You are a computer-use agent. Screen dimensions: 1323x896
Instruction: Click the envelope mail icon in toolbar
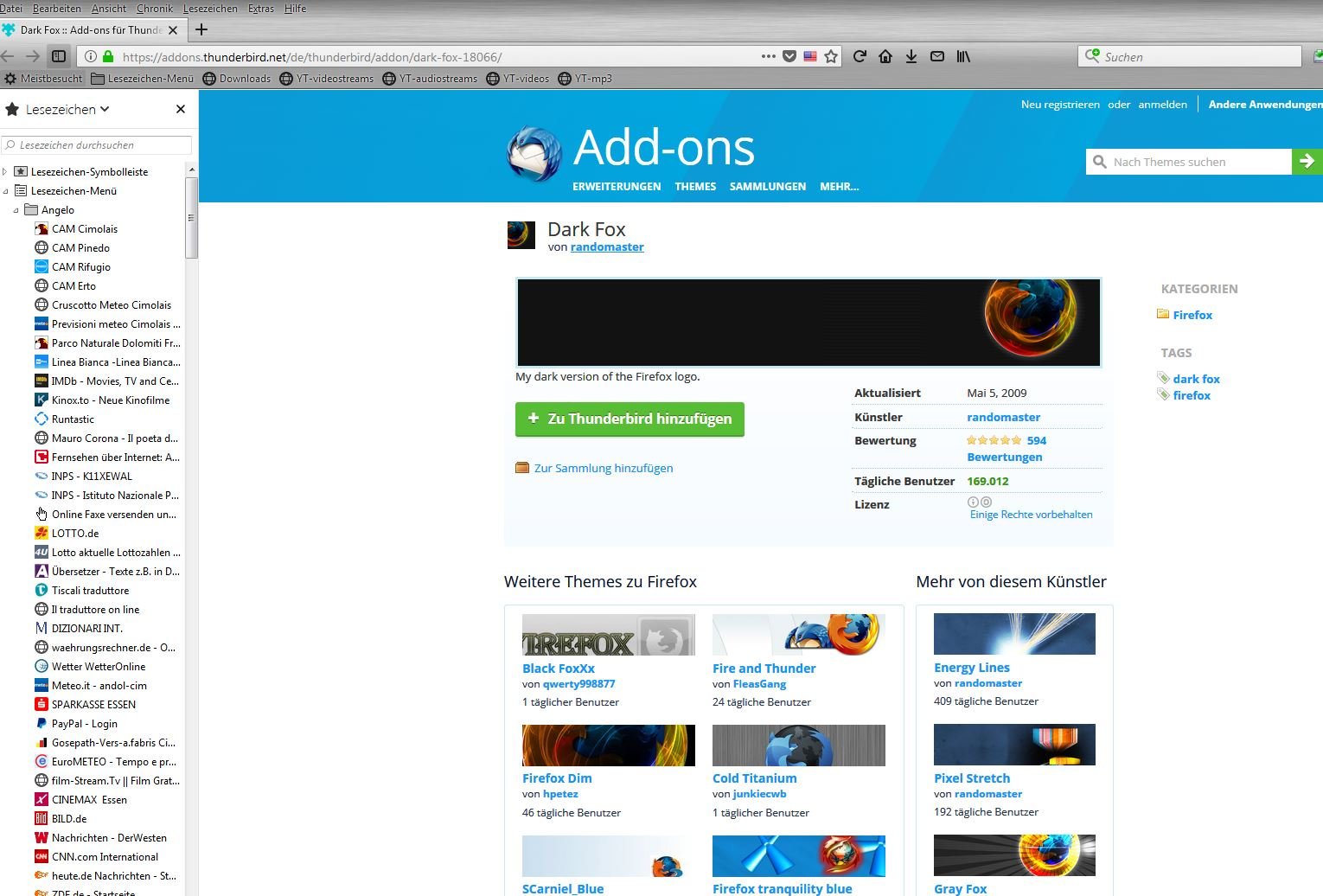click(937, 56)
